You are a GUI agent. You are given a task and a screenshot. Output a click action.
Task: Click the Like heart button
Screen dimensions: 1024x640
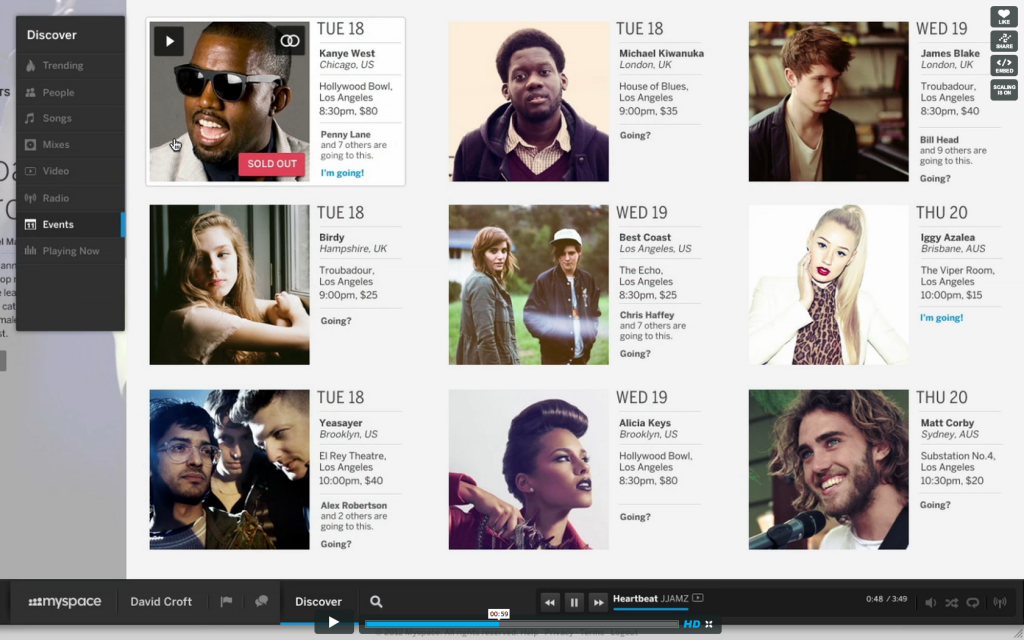1004,17
